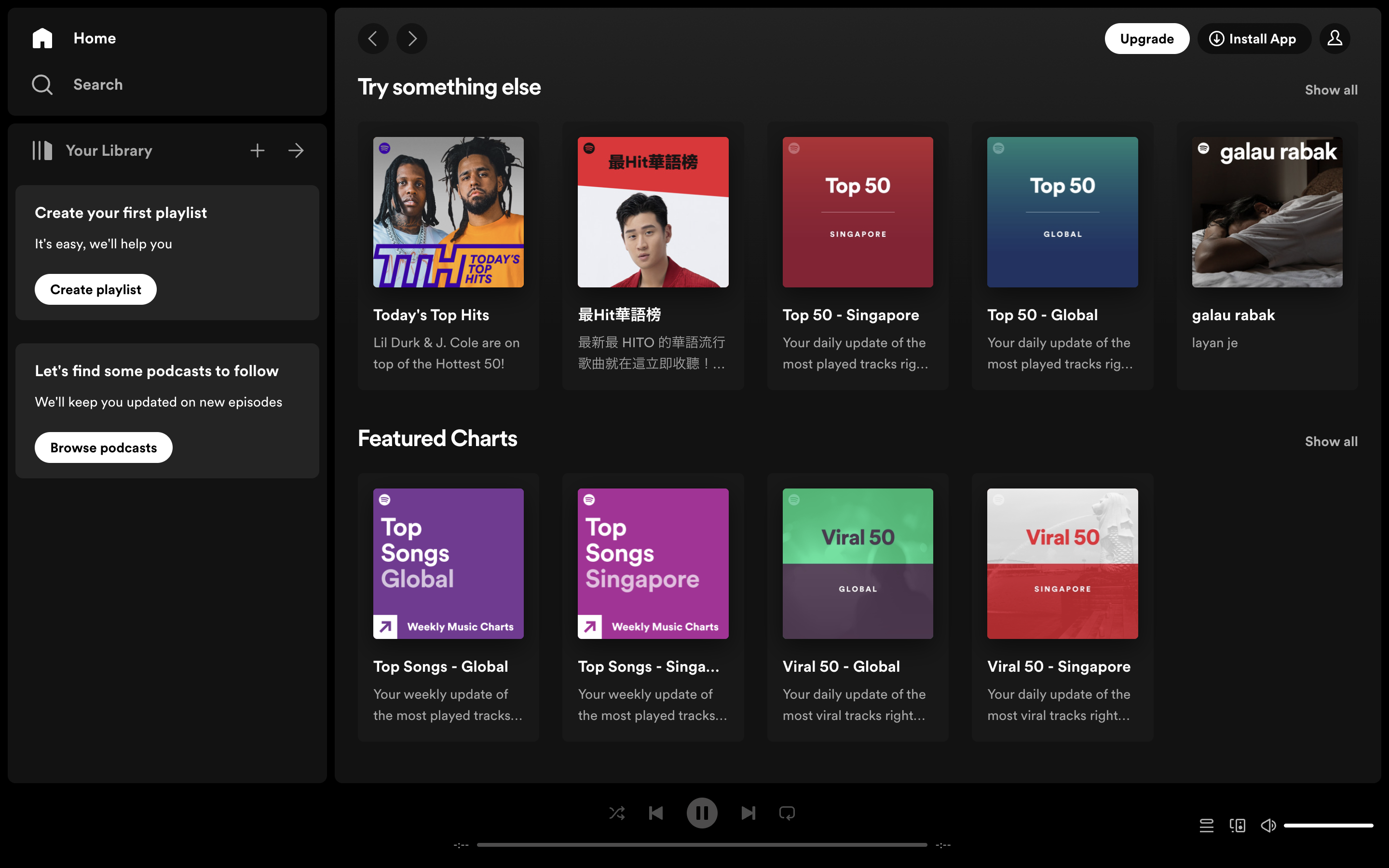
Task: Open Connect to a device icon
Action: [x=1238, y=826]
